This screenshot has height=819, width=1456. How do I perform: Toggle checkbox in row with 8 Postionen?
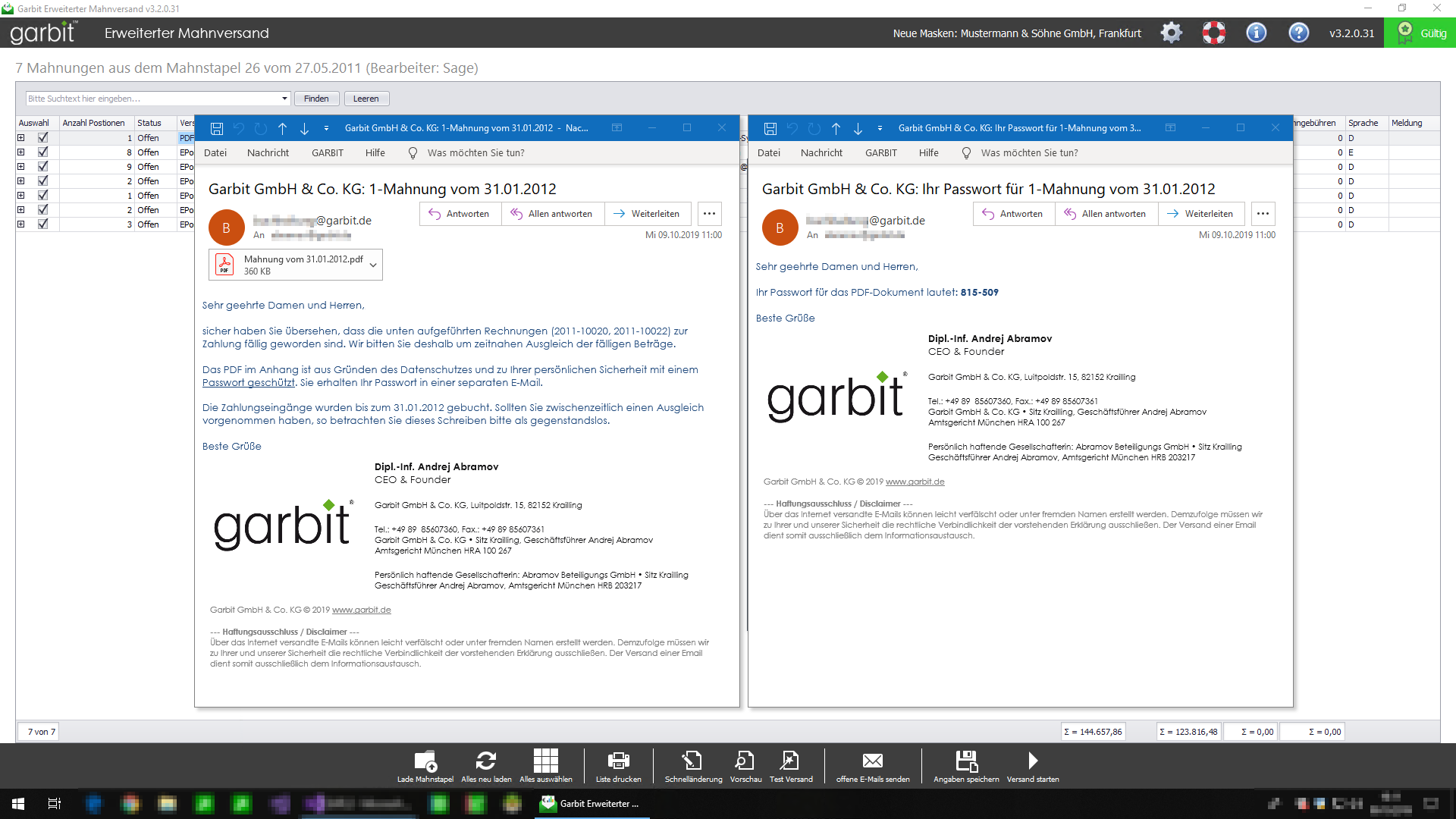pos(43,152)
